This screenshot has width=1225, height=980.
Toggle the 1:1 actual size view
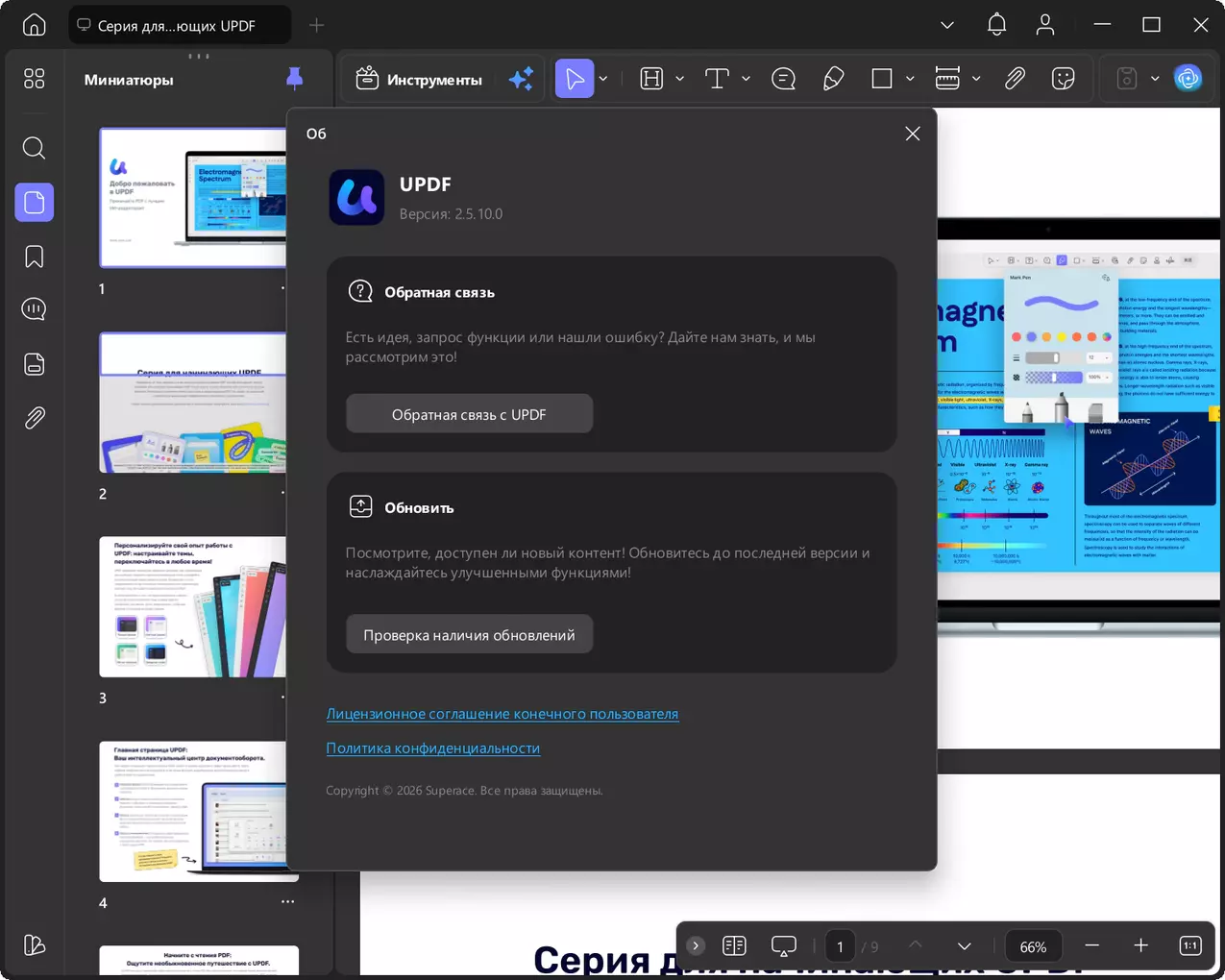tap(1189, 946)
